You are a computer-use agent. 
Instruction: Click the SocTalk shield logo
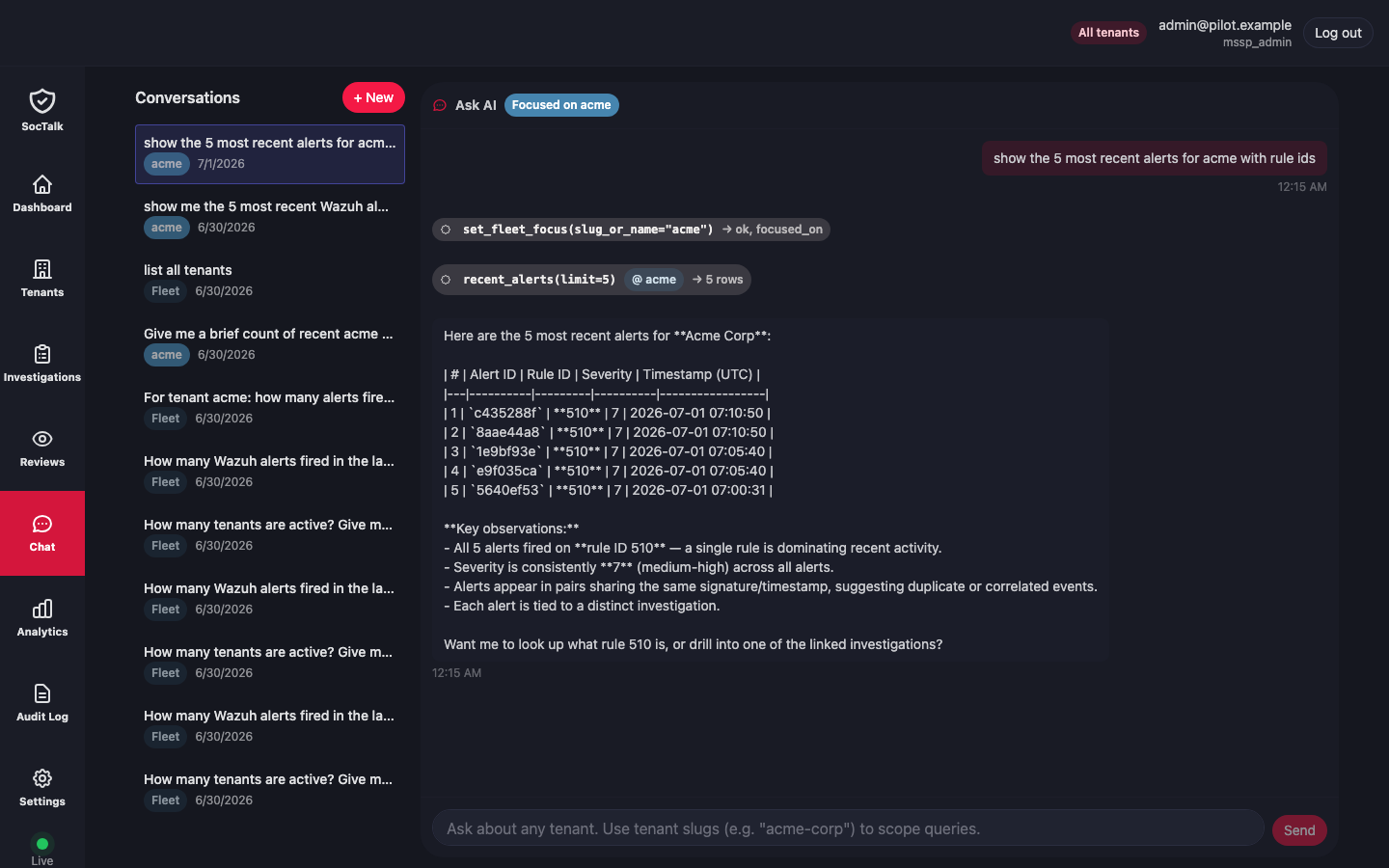pos(42,101)
